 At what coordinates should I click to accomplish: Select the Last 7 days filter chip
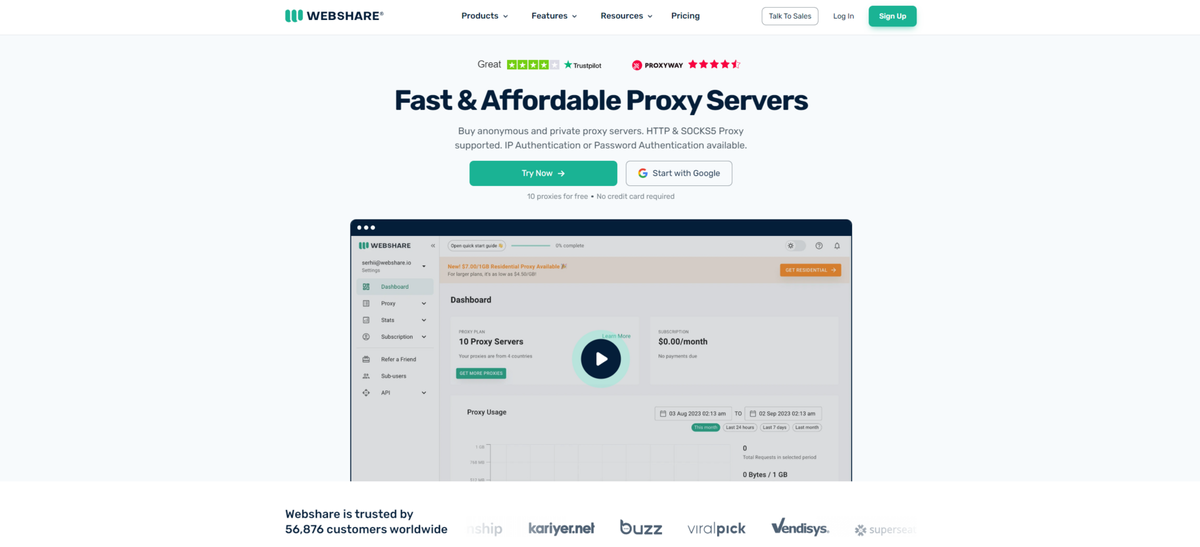point(775,427)
